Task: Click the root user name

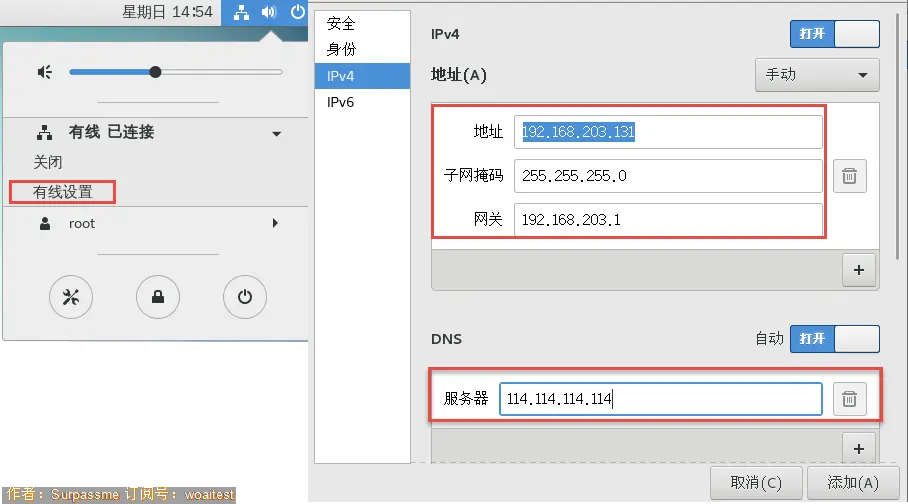Action: point(82,224)
